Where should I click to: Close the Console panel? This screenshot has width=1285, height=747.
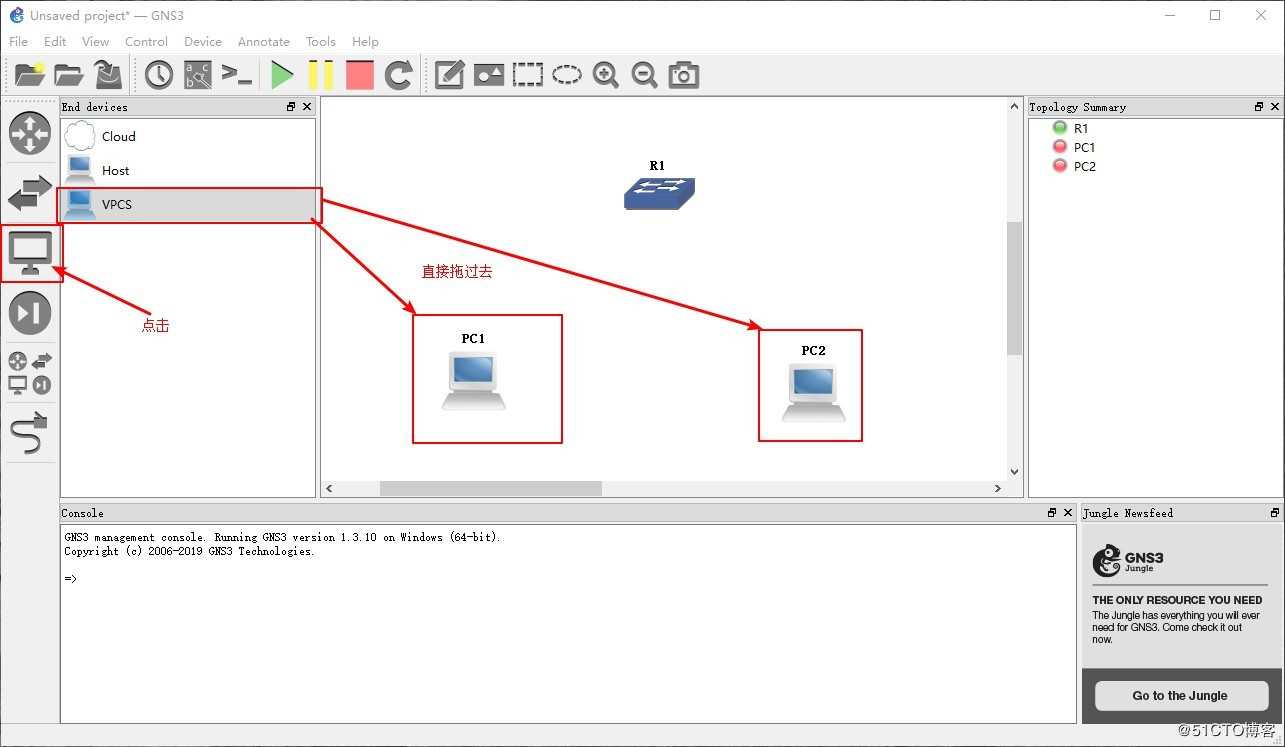[x=1067, y=513]
